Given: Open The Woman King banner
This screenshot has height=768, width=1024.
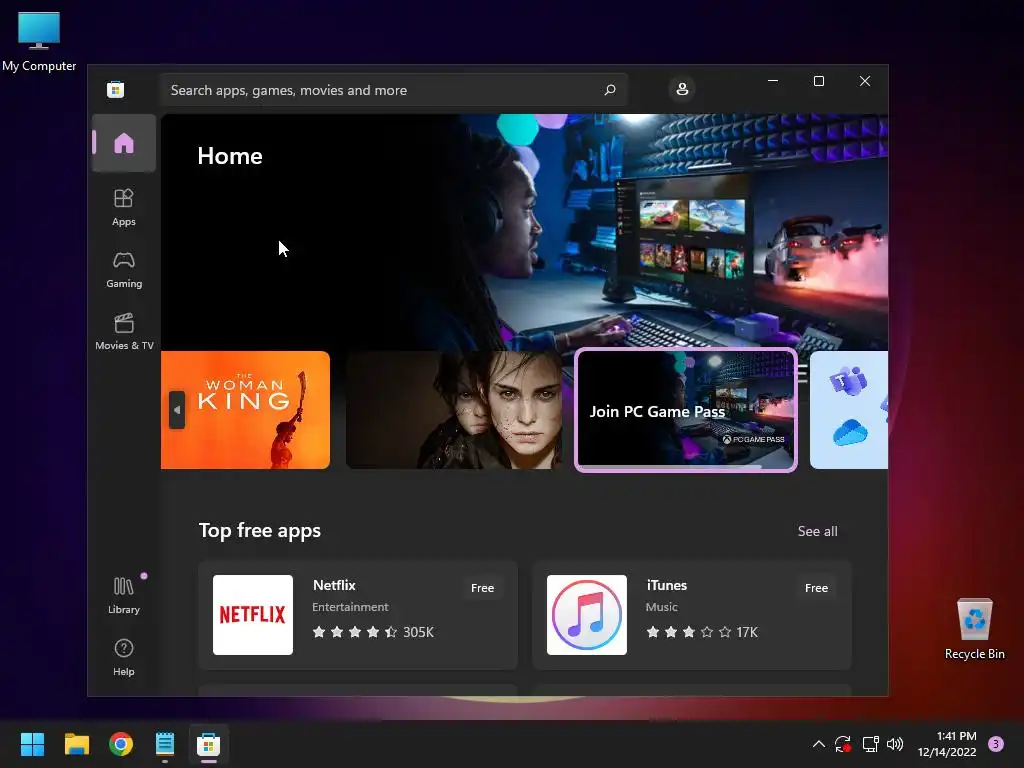Looking at the screenshot, I should 245,410.
